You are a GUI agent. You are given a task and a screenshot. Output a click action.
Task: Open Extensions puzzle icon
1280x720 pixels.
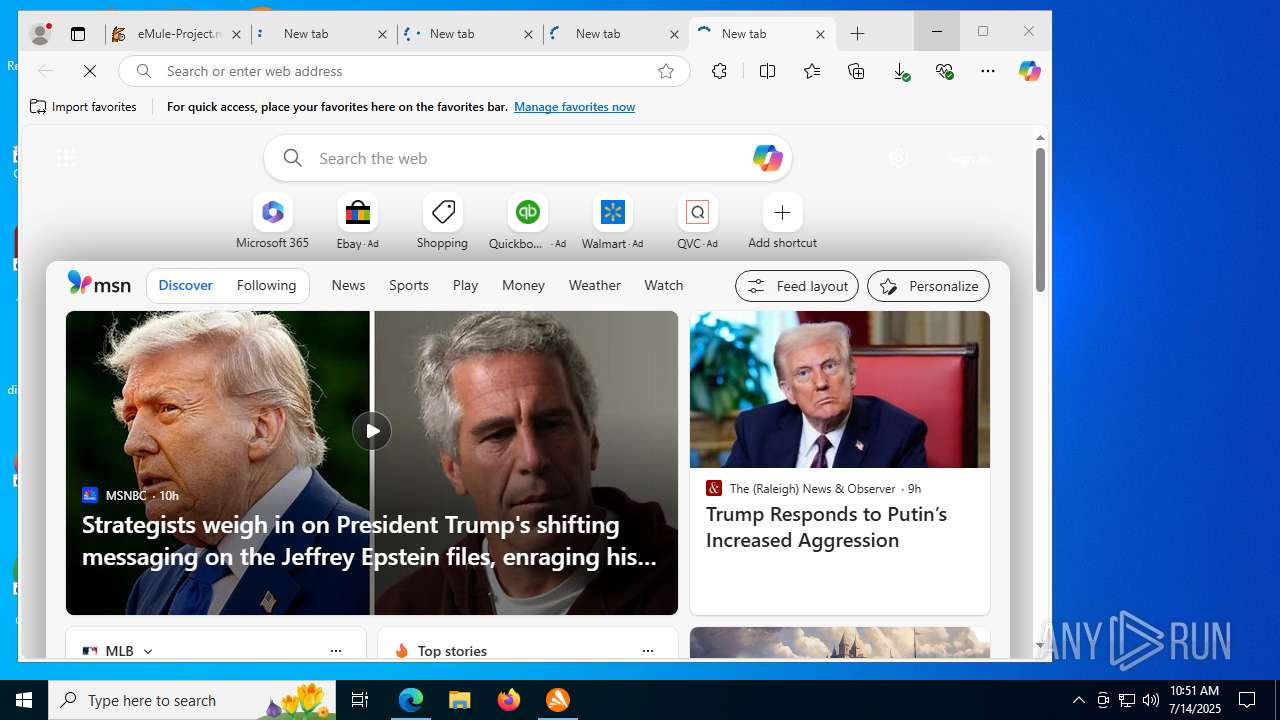pos(719,71)
